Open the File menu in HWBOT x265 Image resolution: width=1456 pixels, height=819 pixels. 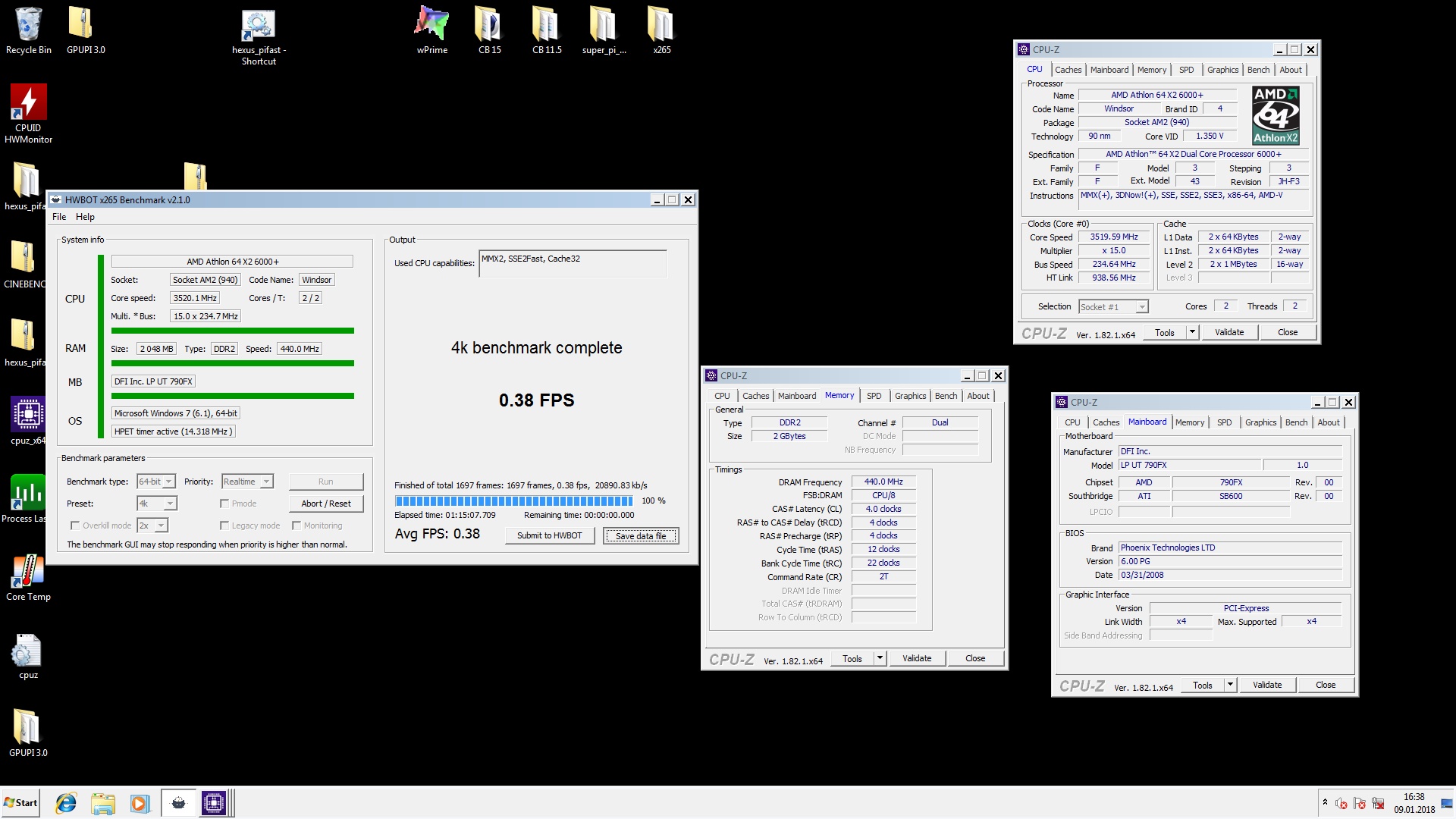pos(59,217)
